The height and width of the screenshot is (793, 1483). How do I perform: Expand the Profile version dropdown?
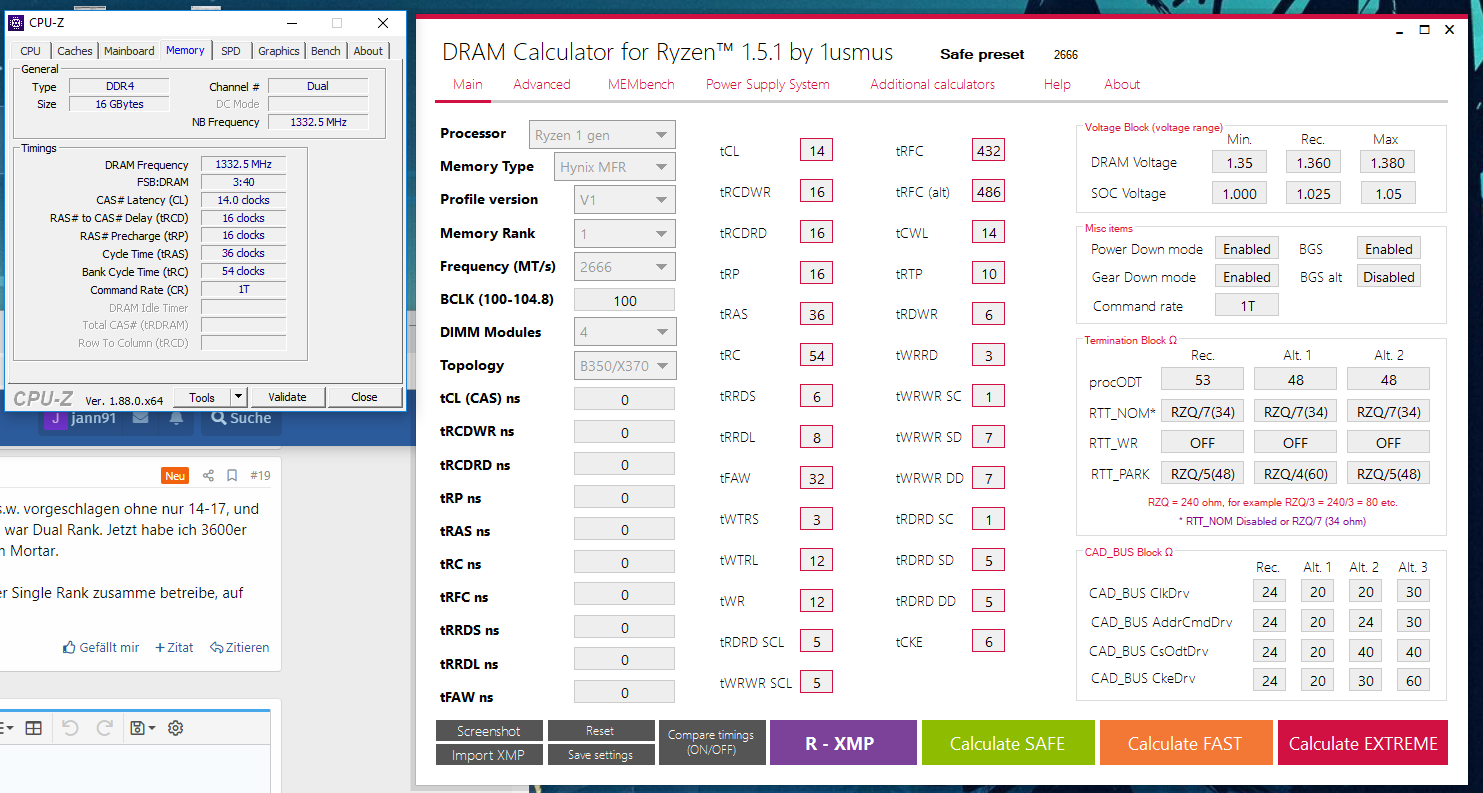pyautogui.click(x=625, y=200)
